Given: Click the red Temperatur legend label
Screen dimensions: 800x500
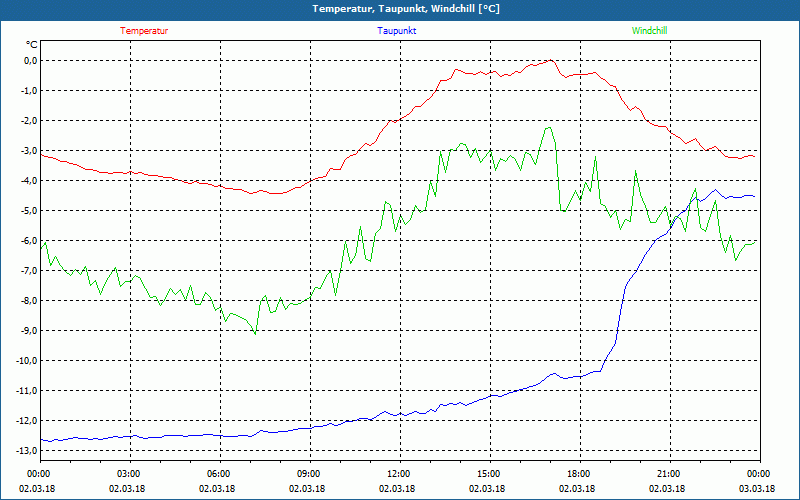Looking at the screenshot, I should point(144,31).
